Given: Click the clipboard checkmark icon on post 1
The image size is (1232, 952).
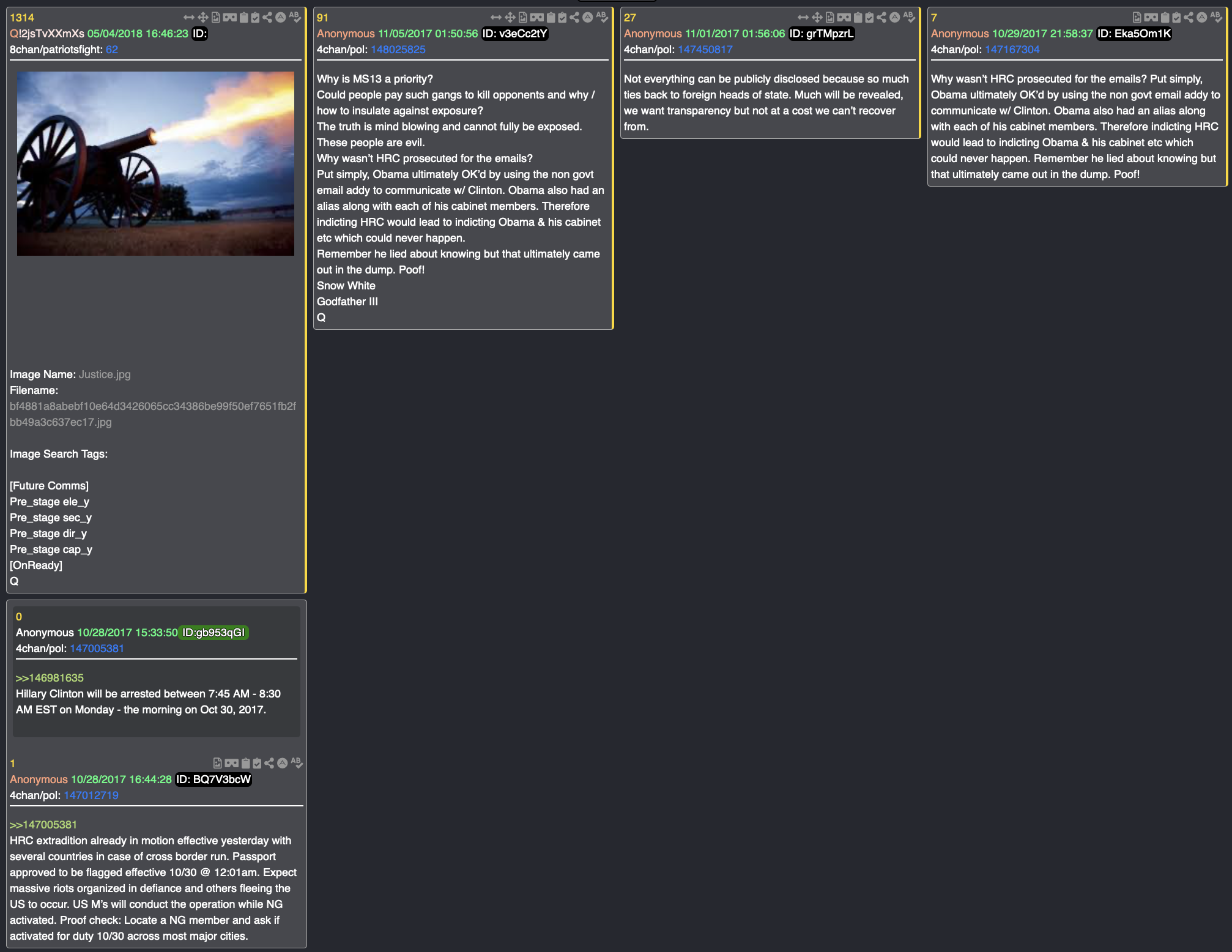Looking at the screenshot, I should (x=258, y=763).
